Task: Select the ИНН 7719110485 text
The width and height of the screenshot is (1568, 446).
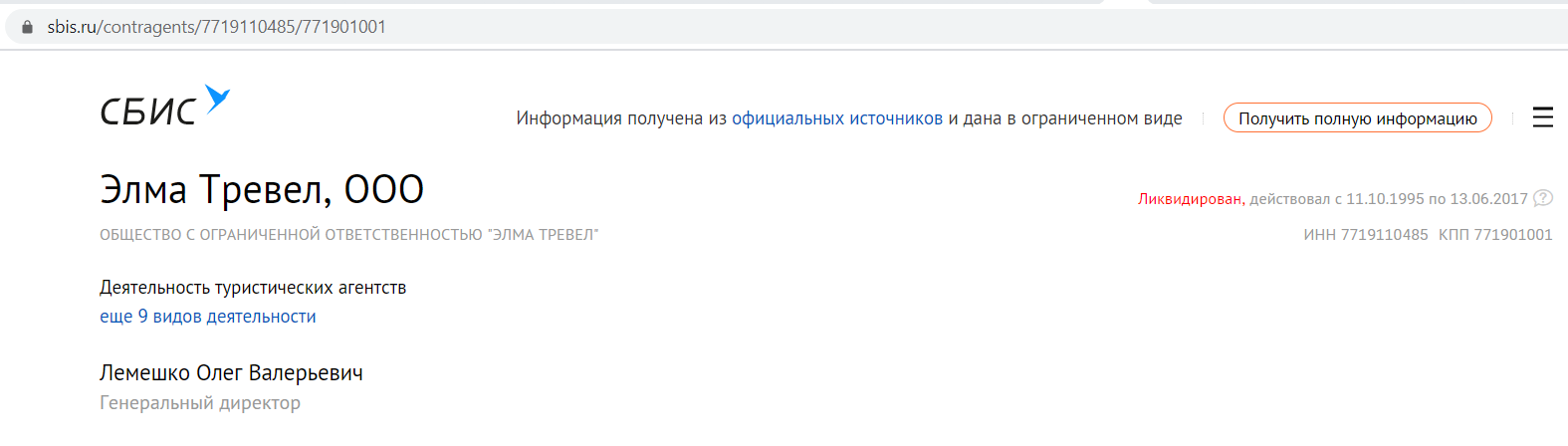Action: (x=1366, y=235)
